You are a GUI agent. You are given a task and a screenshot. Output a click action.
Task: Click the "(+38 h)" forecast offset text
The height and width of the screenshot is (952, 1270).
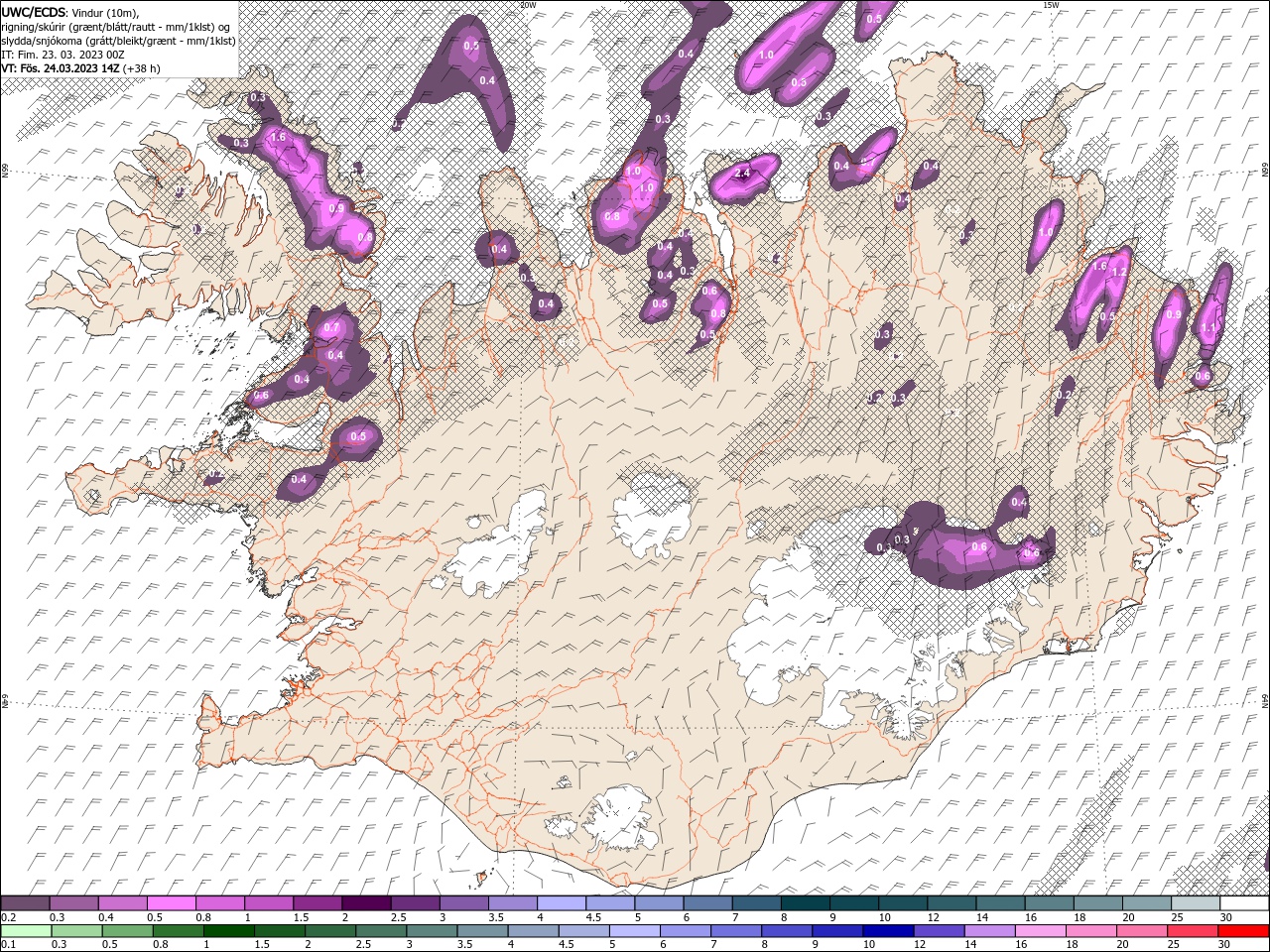pyautogui.click(x=142, y=68)
